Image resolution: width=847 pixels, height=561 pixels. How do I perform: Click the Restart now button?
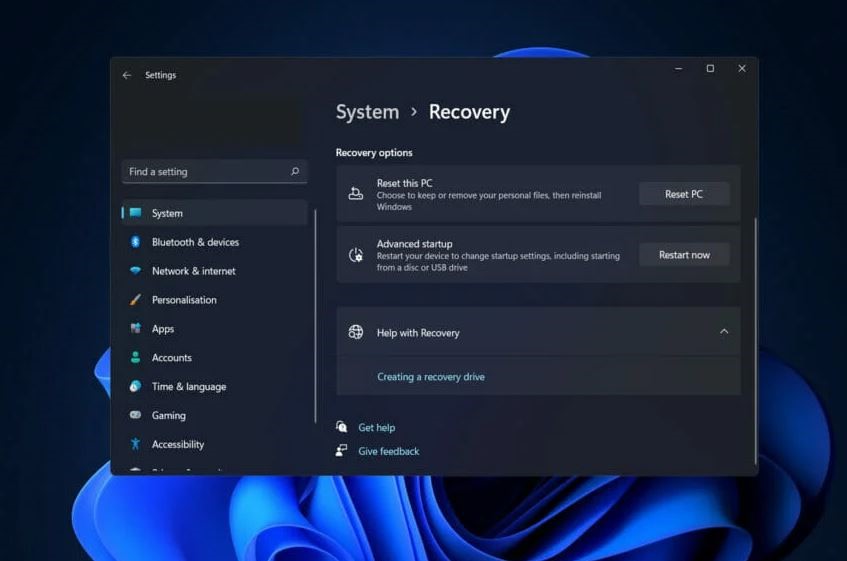tap(684, 255)
